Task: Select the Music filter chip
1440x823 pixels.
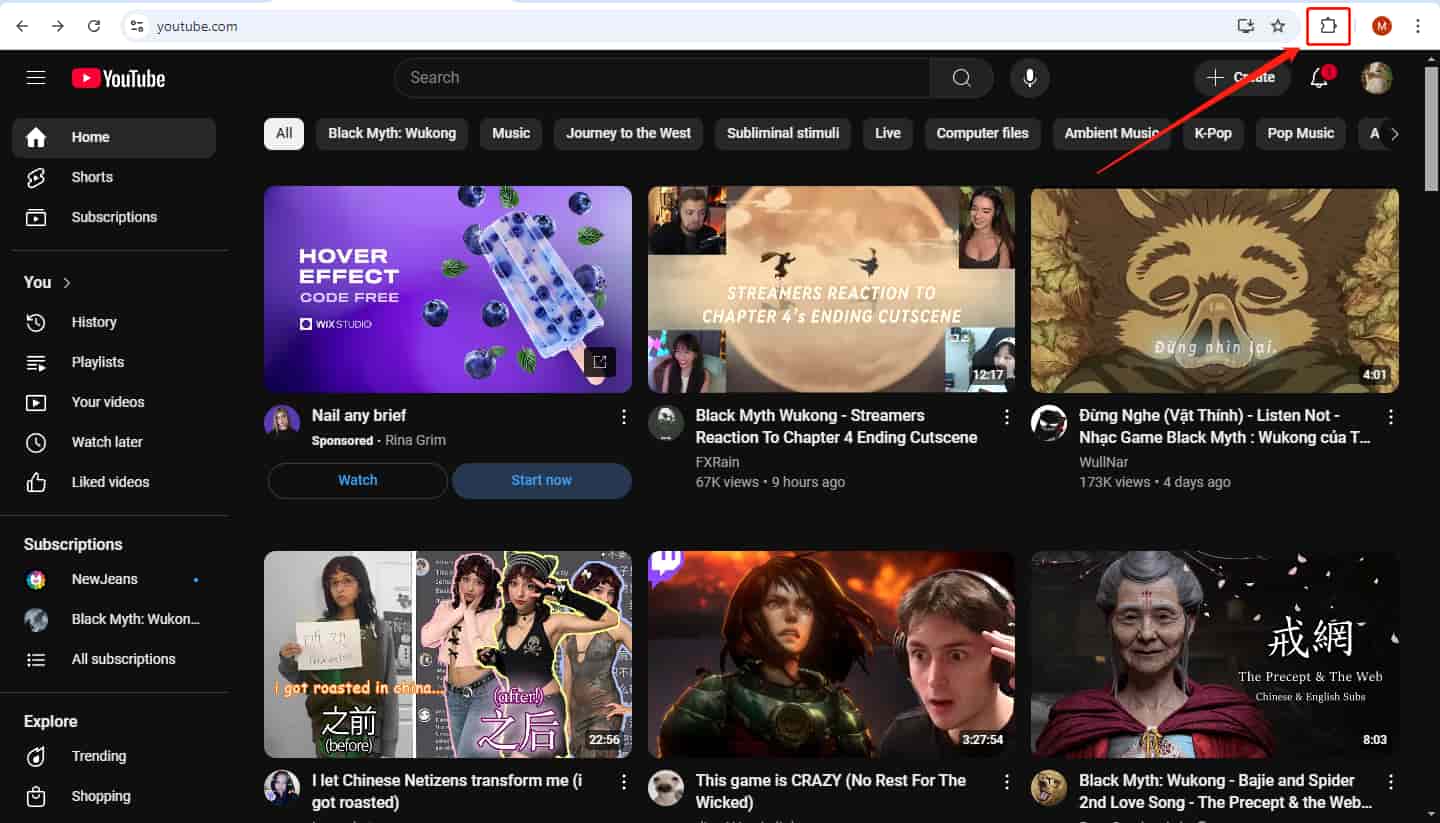Action: coord(511,134)
